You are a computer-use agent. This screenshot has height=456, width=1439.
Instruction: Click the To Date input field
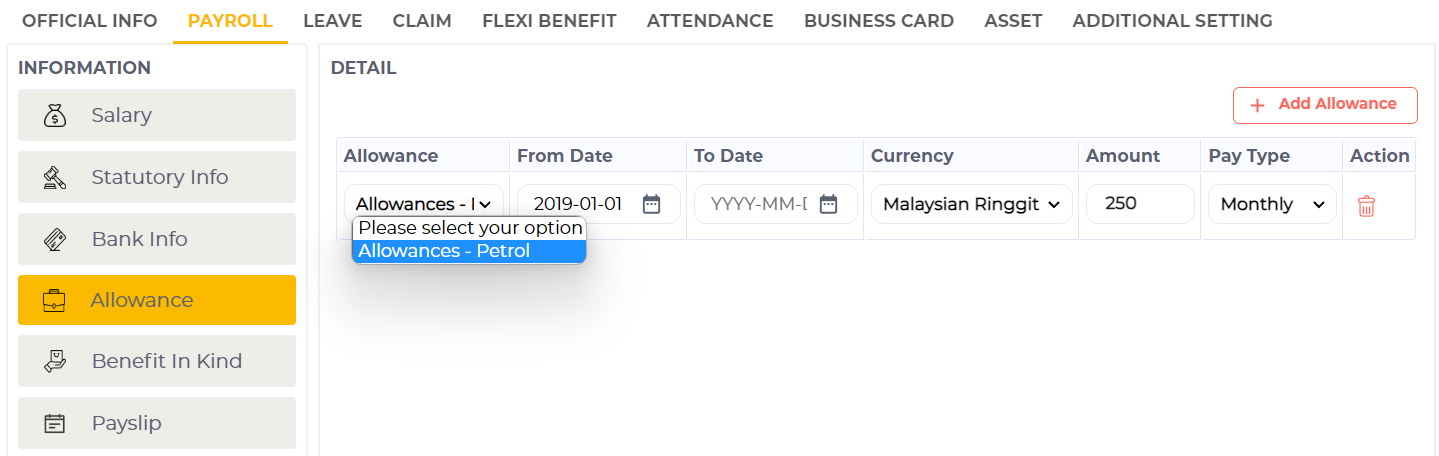(758, 204)
